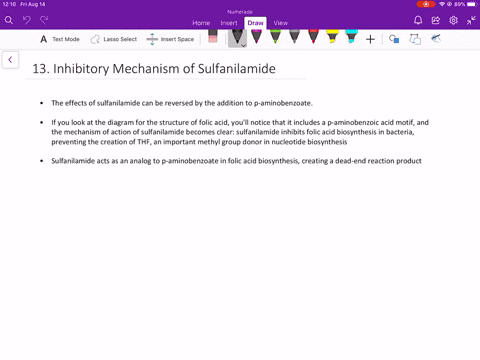Switch to Text Mode
Screen dimensions: 480x360
[60, 39]
